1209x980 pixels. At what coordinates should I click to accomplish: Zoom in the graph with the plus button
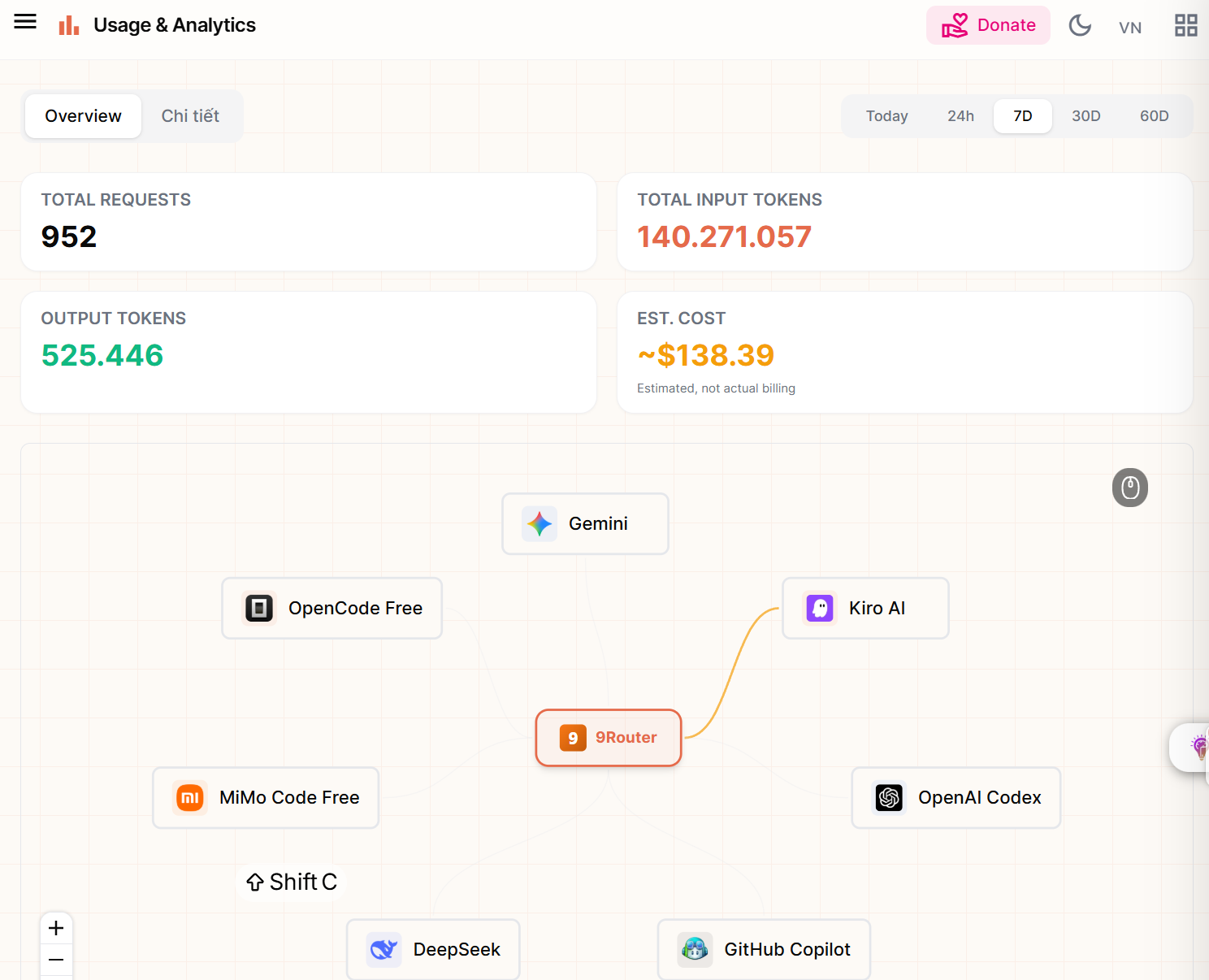(x=56, y=928)
